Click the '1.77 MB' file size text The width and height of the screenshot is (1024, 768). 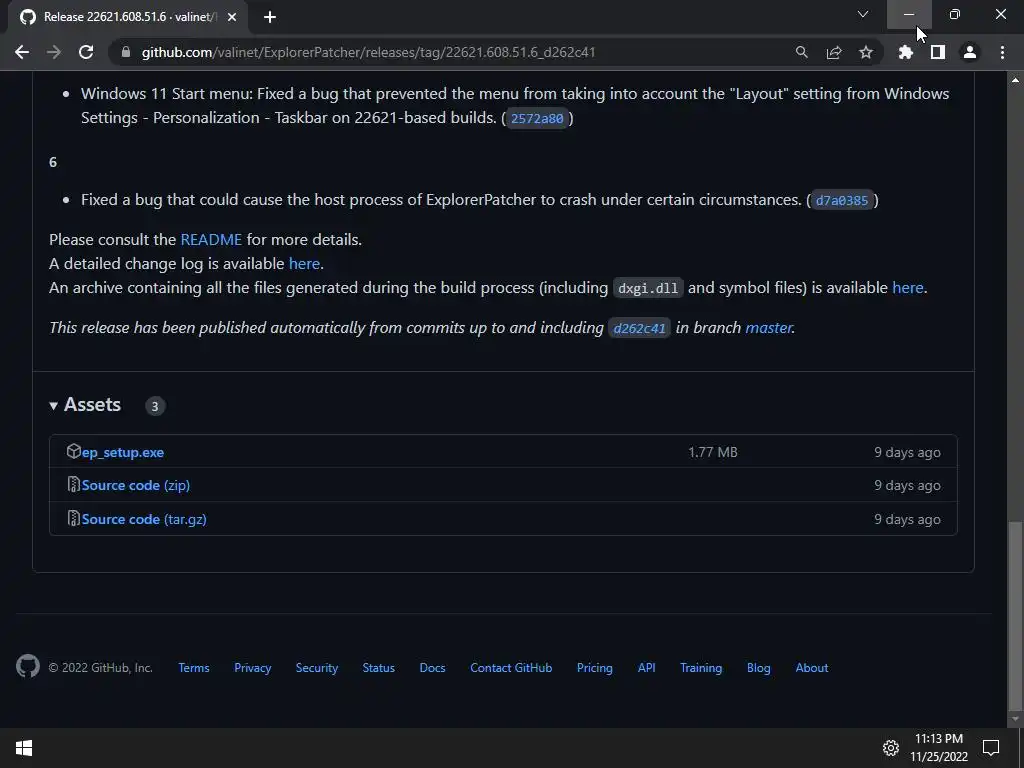(x=712, y=453)
